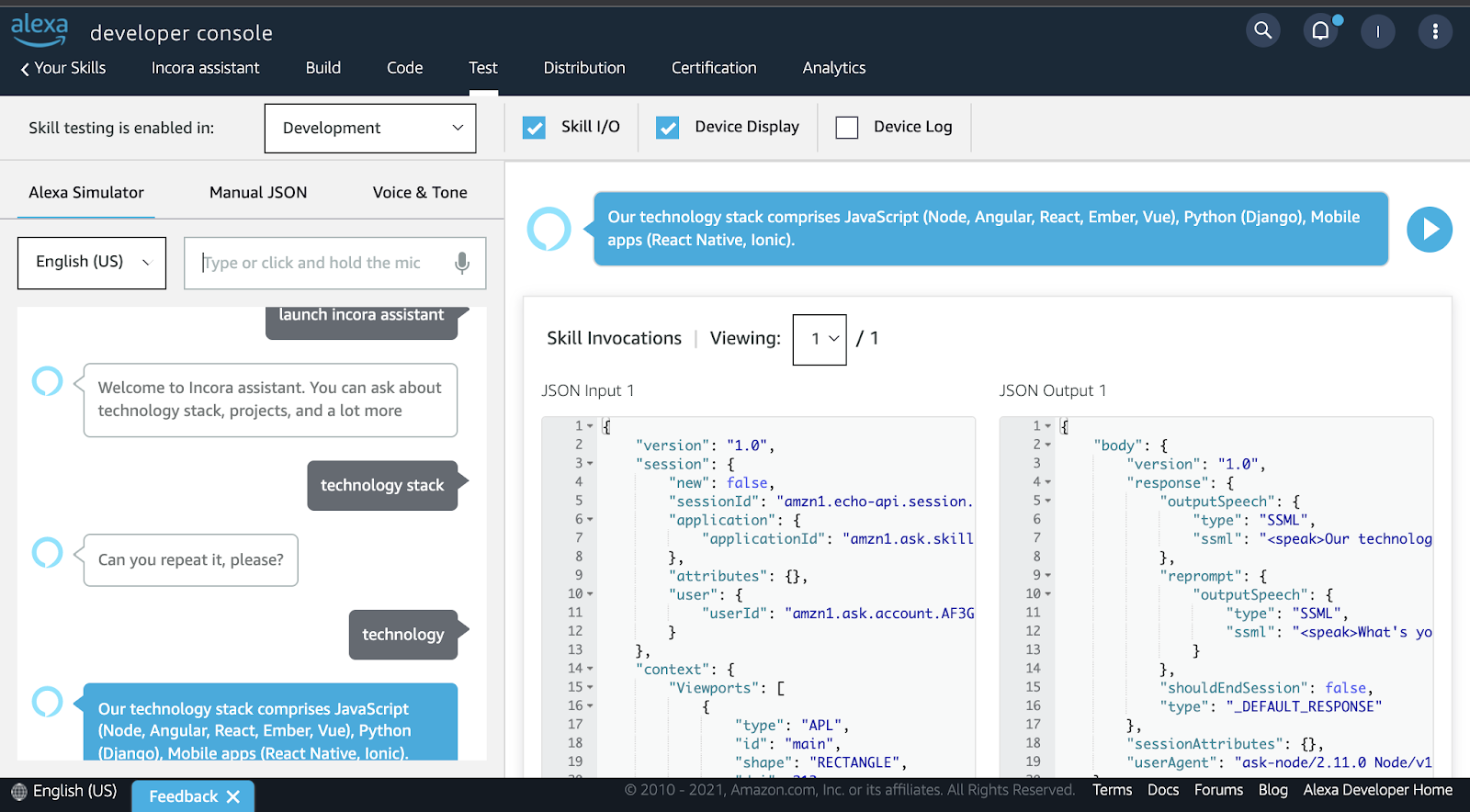Image resolution: width=1470 pixels, height=812 pixels.
Task: Close the Feedback tab with X
Action: 233,796
